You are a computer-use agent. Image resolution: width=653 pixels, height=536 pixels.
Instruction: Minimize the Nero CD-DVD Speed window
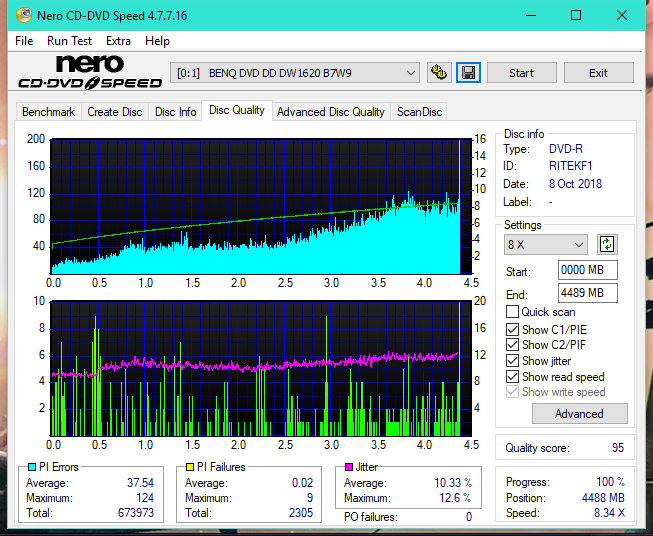point(531,15)
